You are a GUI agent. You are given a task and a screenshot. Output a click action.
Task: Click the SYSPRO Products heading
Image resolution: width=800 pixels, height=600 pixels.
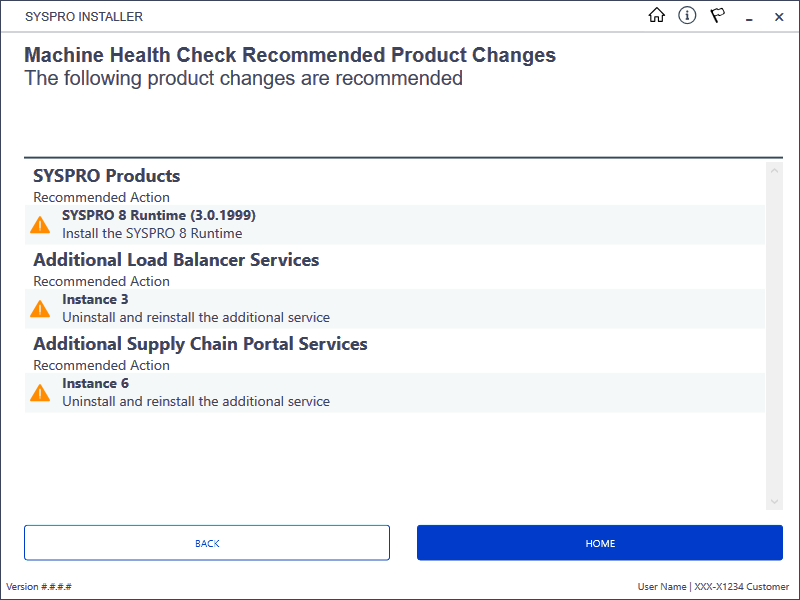(x=107, y=176)
